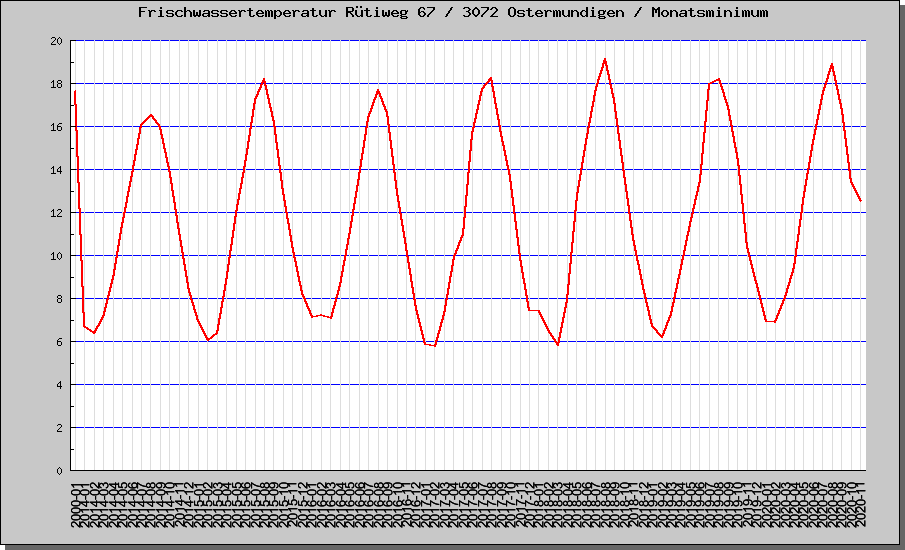This screenshot has width=905, height=550.
Task: Click the rightmost peak of the red line
Action: tap(832, 64)
